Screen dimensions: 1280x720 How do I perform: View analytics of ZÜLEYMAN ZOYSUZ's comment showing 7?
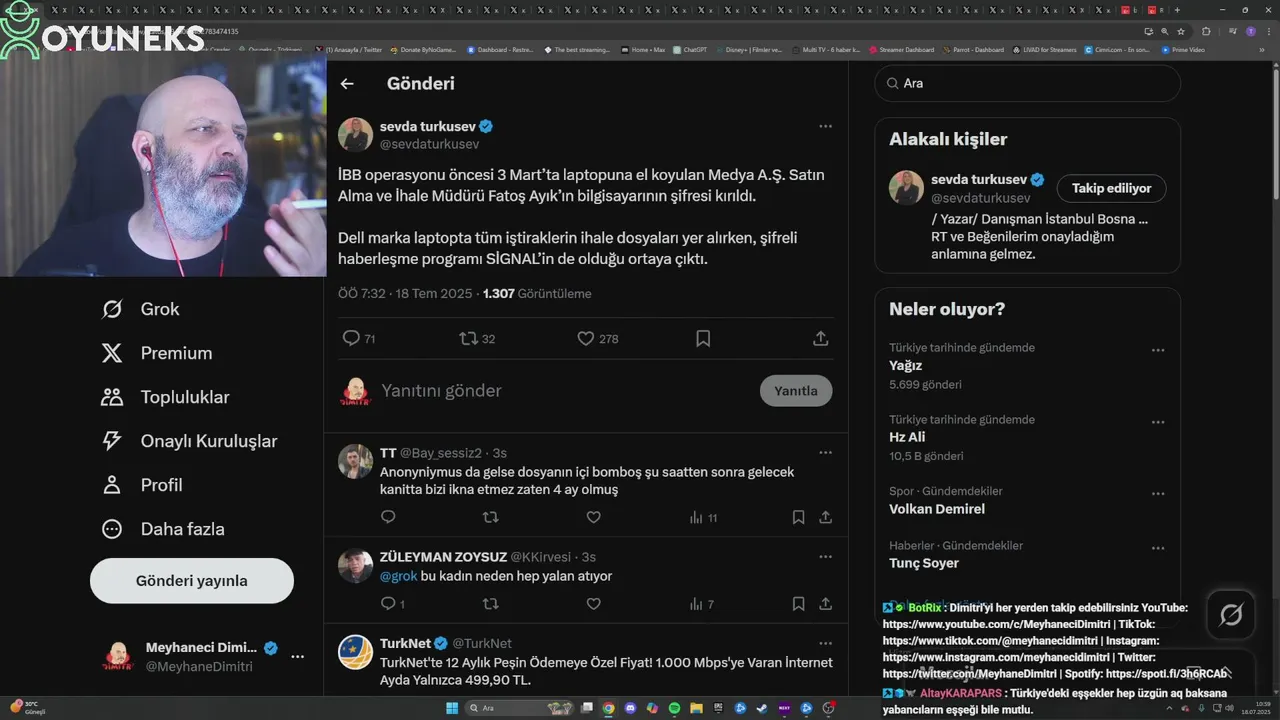701,604
